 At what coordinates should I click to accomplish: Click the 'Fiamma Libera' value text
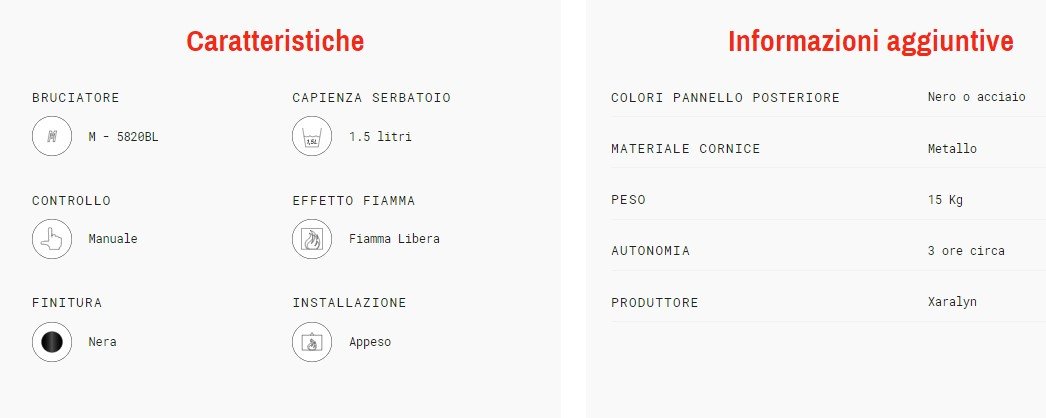pos(394,239)
